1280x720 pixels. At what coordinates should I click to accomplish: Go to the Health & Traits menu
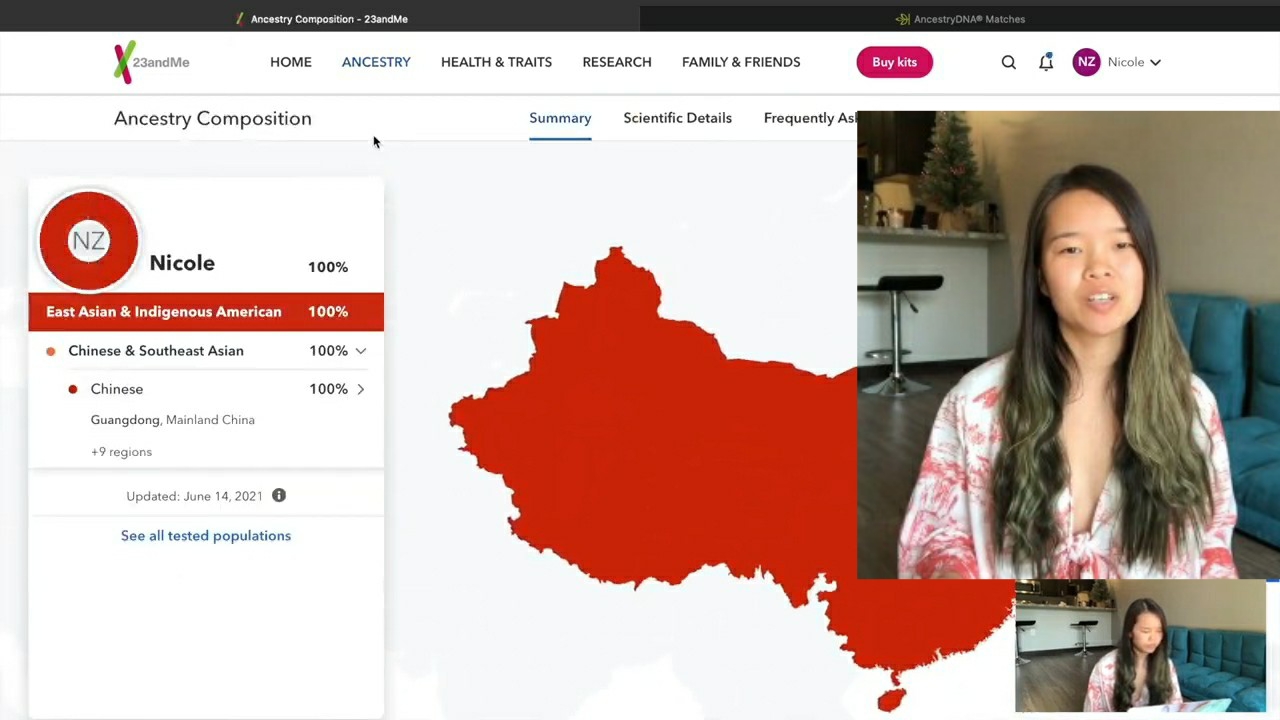pos(496,62)
